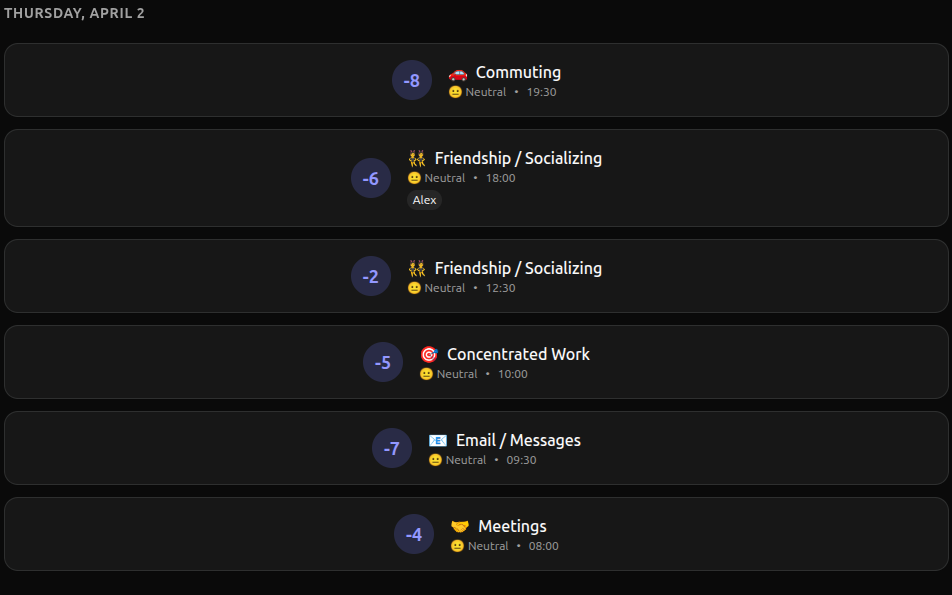Open the Concentrated Work entry title

click(x=518, y=354)
